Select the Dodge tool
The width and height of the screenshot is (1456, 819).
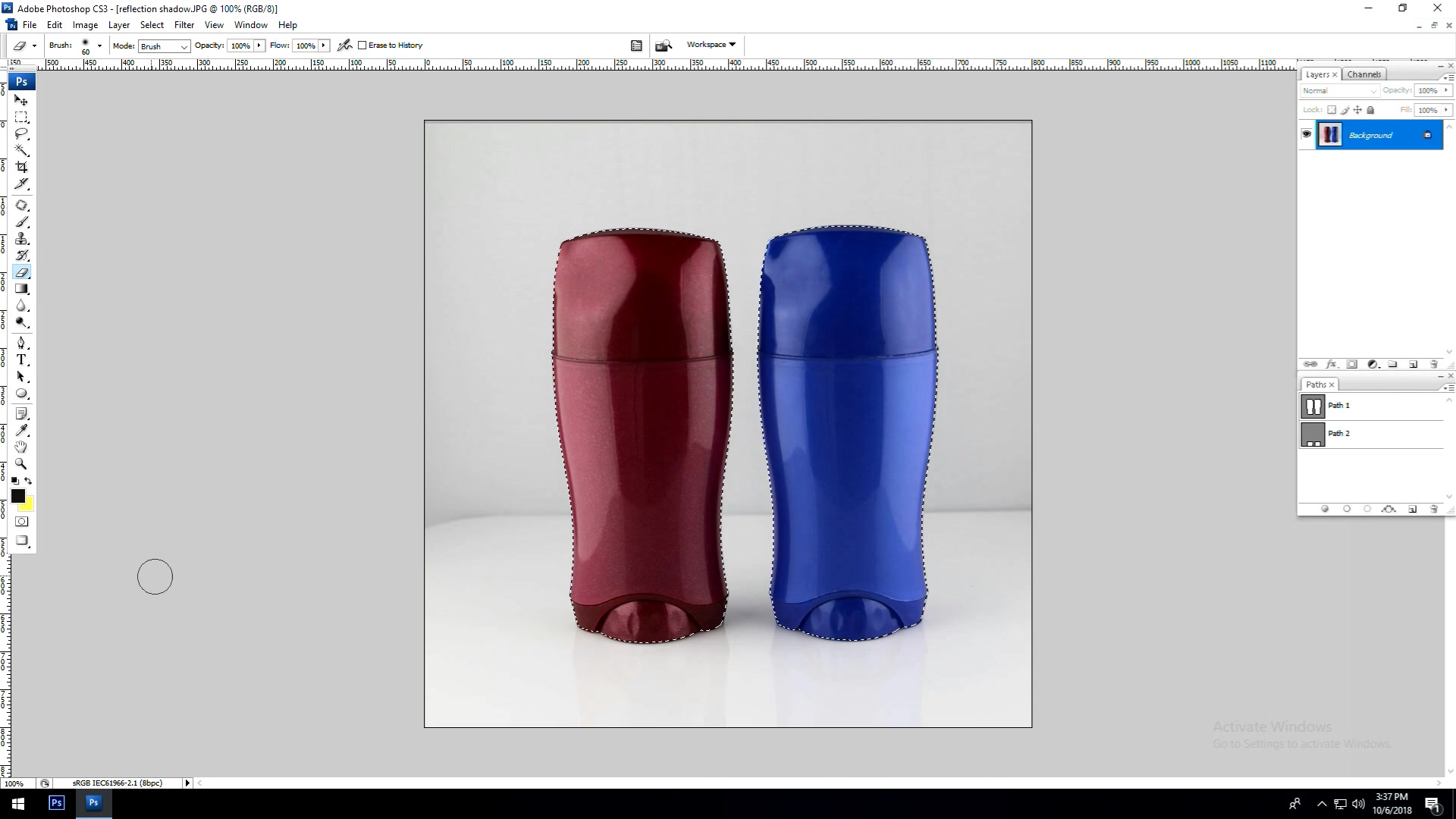point(21,322)
